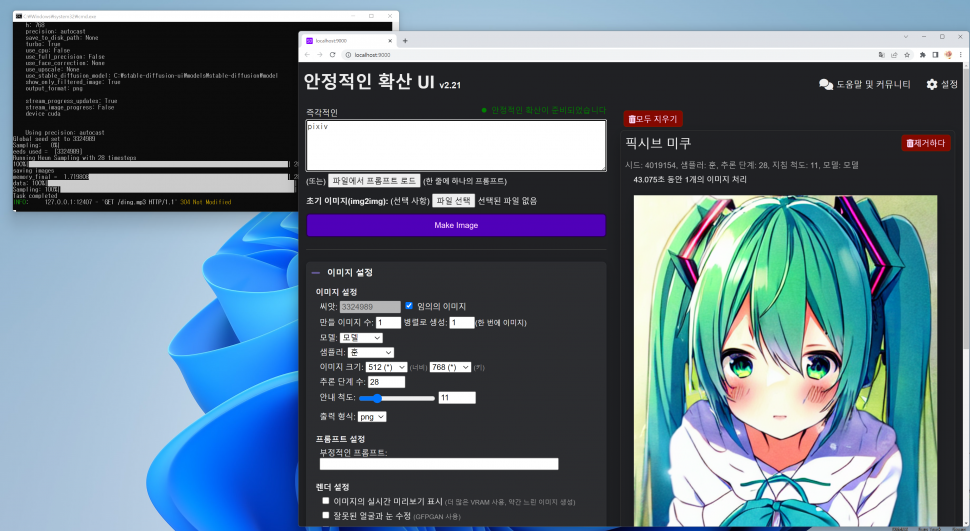Remove the task with '제거하다' button
Screen dimensions: 970x531
coord(925,143)
